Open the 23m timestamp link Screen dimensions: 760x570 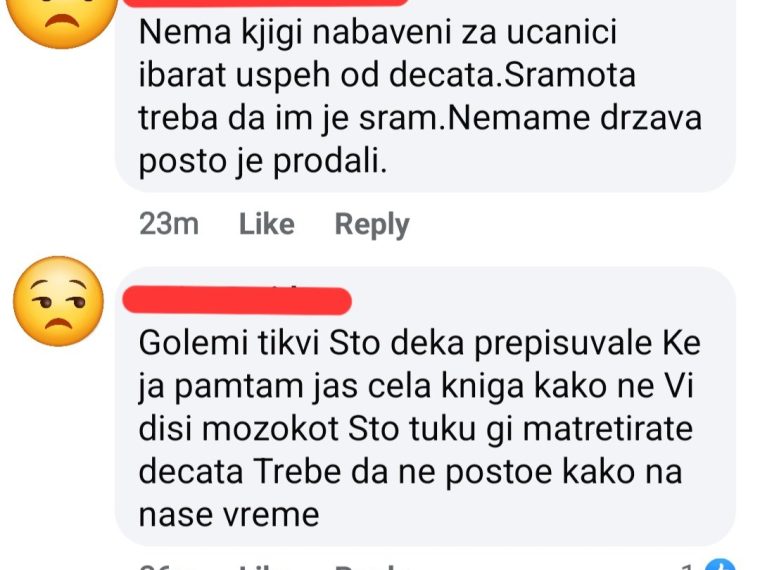(x=169, y=224)
